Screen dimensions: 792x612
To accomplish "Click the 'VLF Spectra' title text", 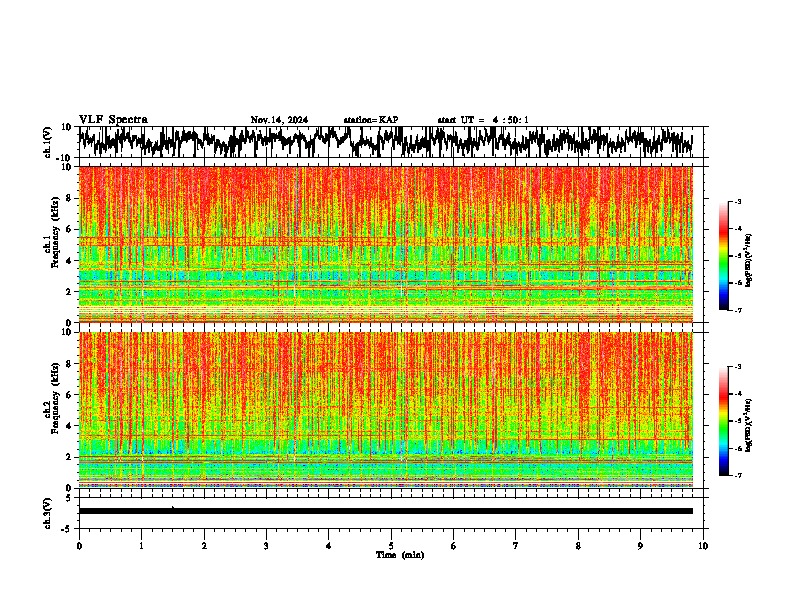I will pyautogui.click(x=113, y=120).
